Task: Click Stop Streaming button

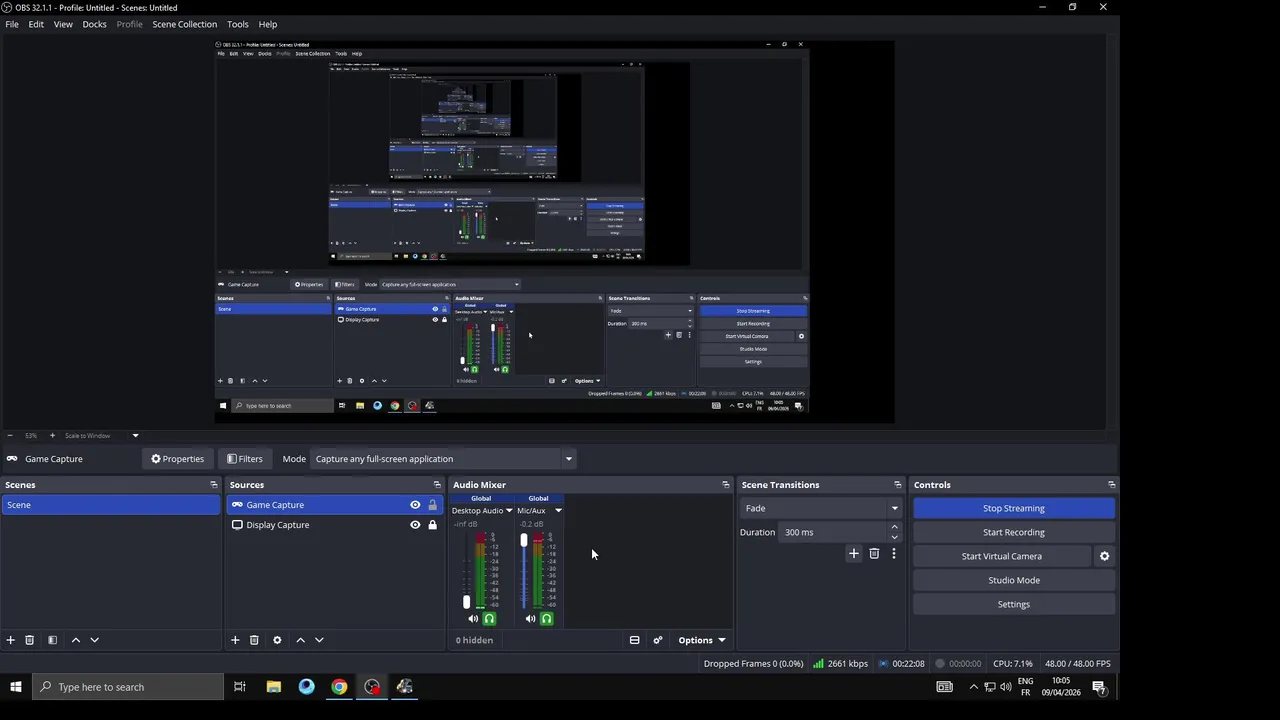Action: tap(1014, 508)
